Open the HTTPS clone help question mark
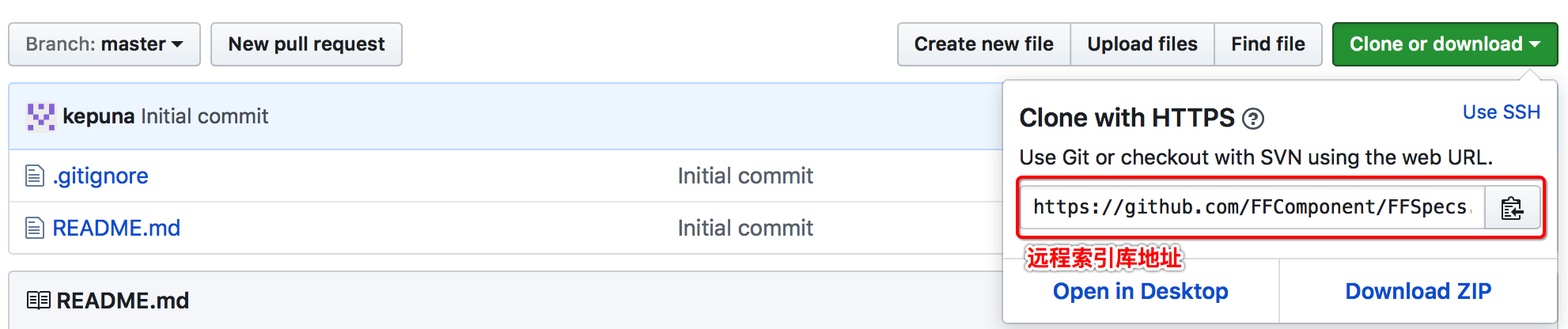The height and width of the screenshot is (329, 1568). pyautogui.click(x=1253, y=119)
